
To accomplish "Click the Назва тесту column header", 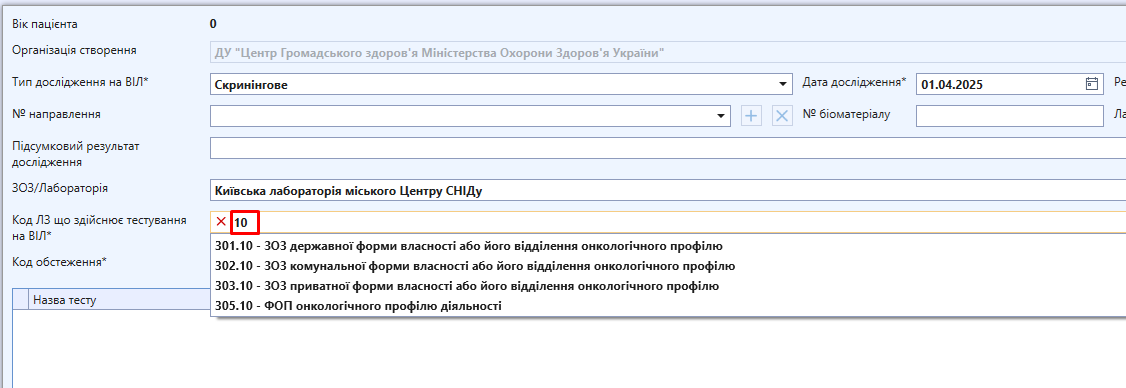I will click(119, 300).
